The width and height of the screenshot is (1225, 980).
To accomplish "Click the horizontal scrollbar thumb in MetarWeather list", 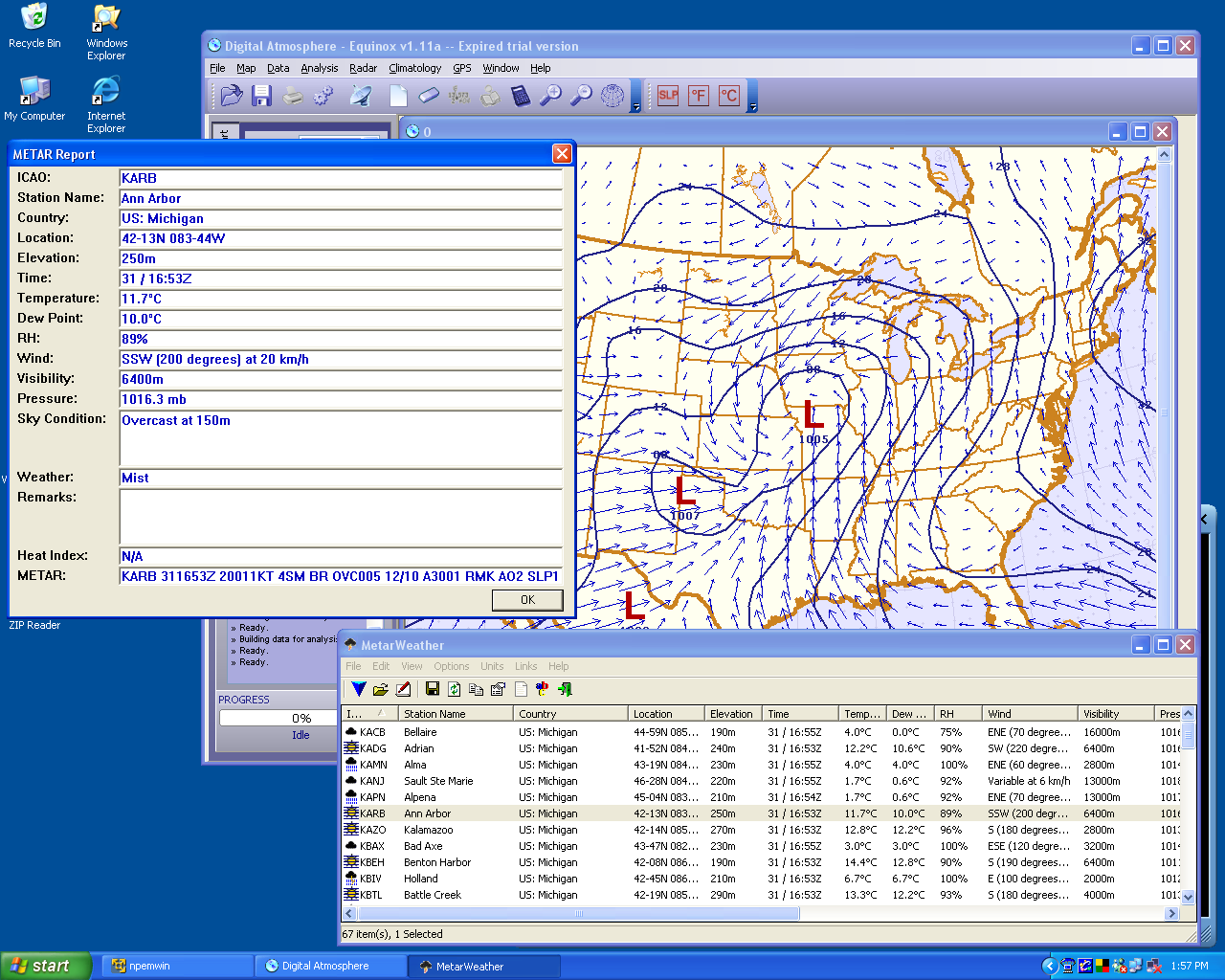I will click(x=578, y=914).
